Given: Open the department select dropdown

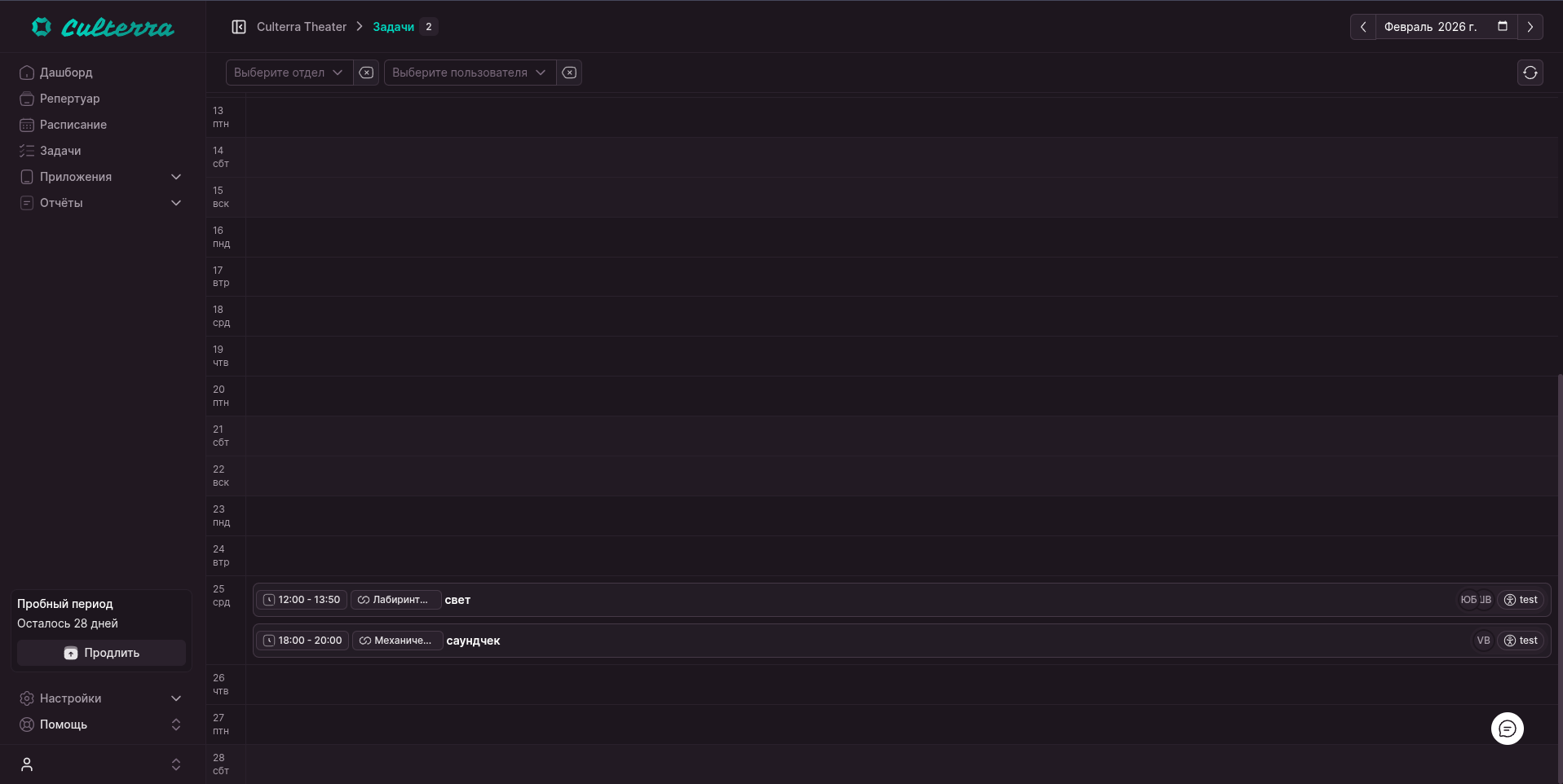Looking at the screenshot, I should (289, 73).
